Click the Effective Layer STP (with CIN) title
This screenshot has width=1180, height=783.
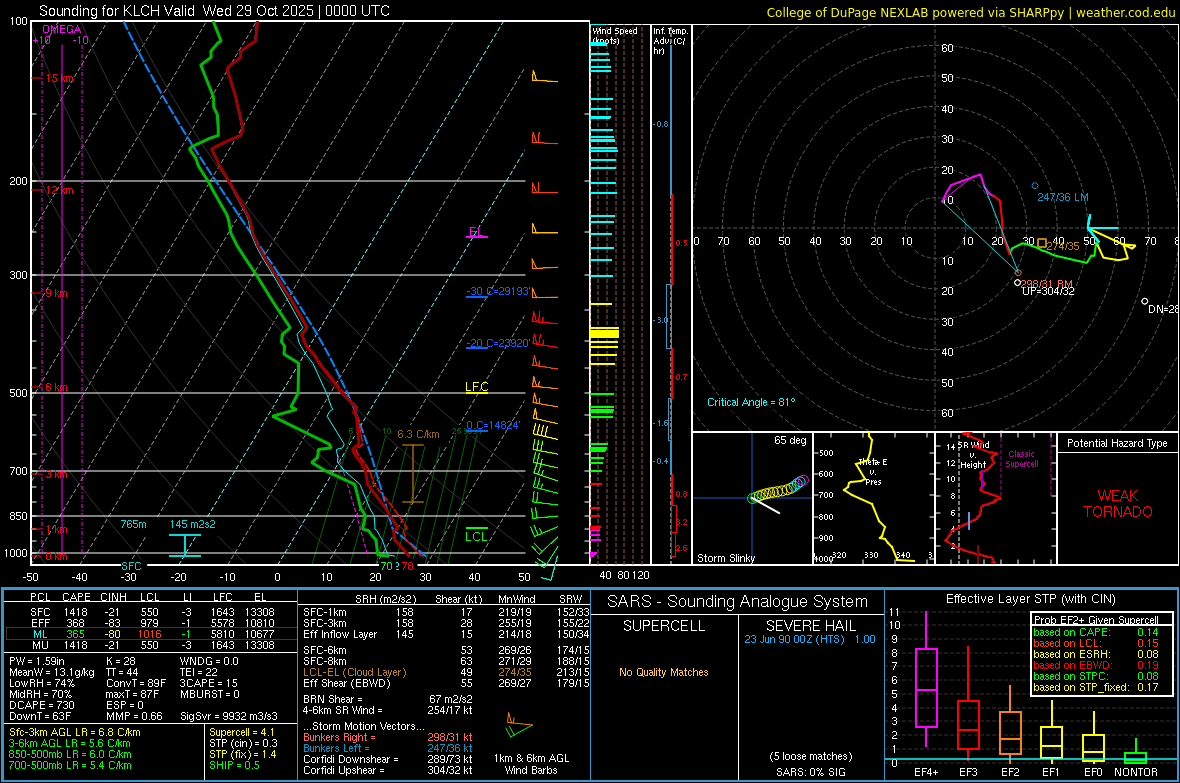point(1030,599)
